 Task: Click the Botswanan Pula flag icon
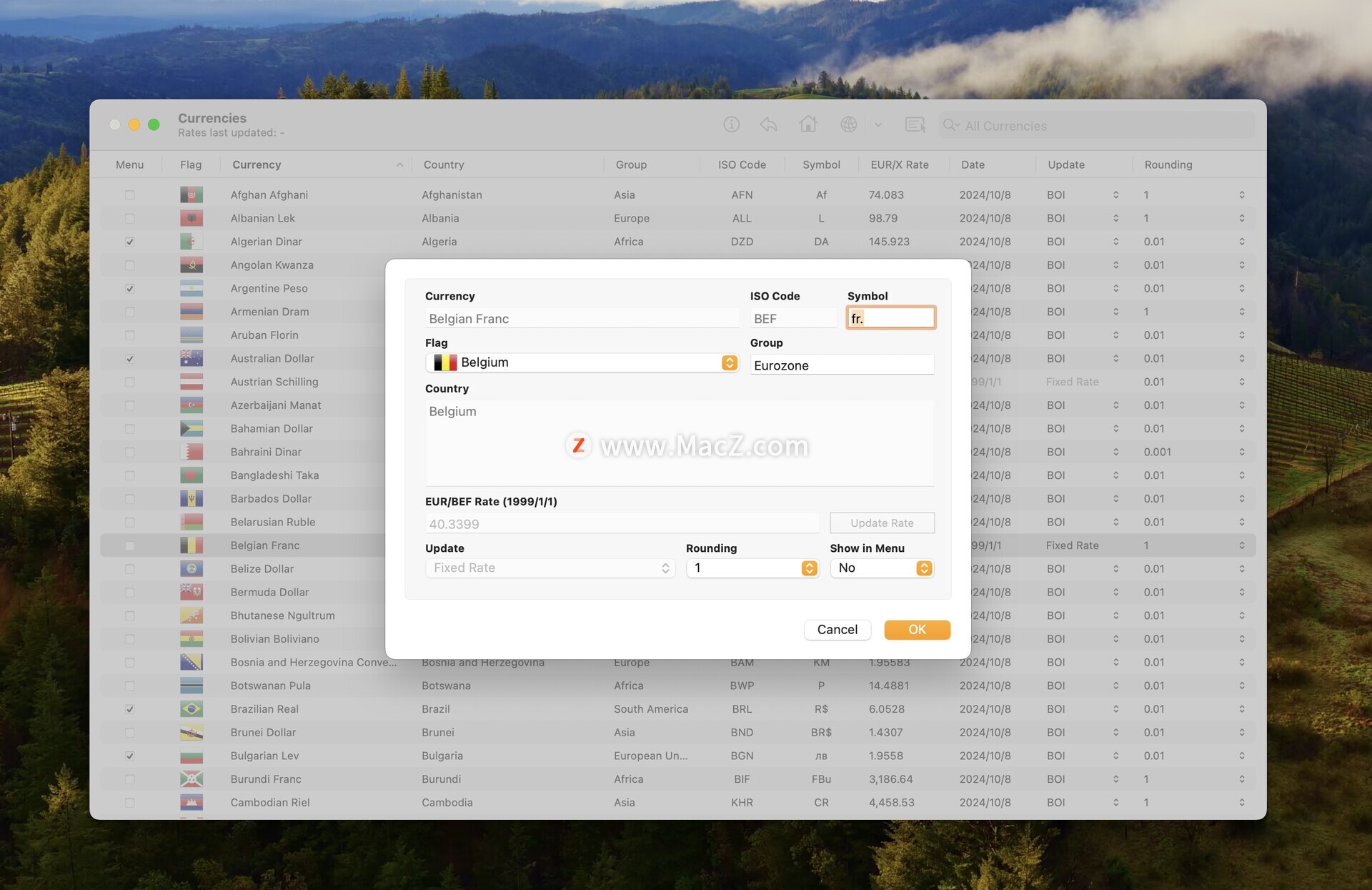tap(192, 686)
